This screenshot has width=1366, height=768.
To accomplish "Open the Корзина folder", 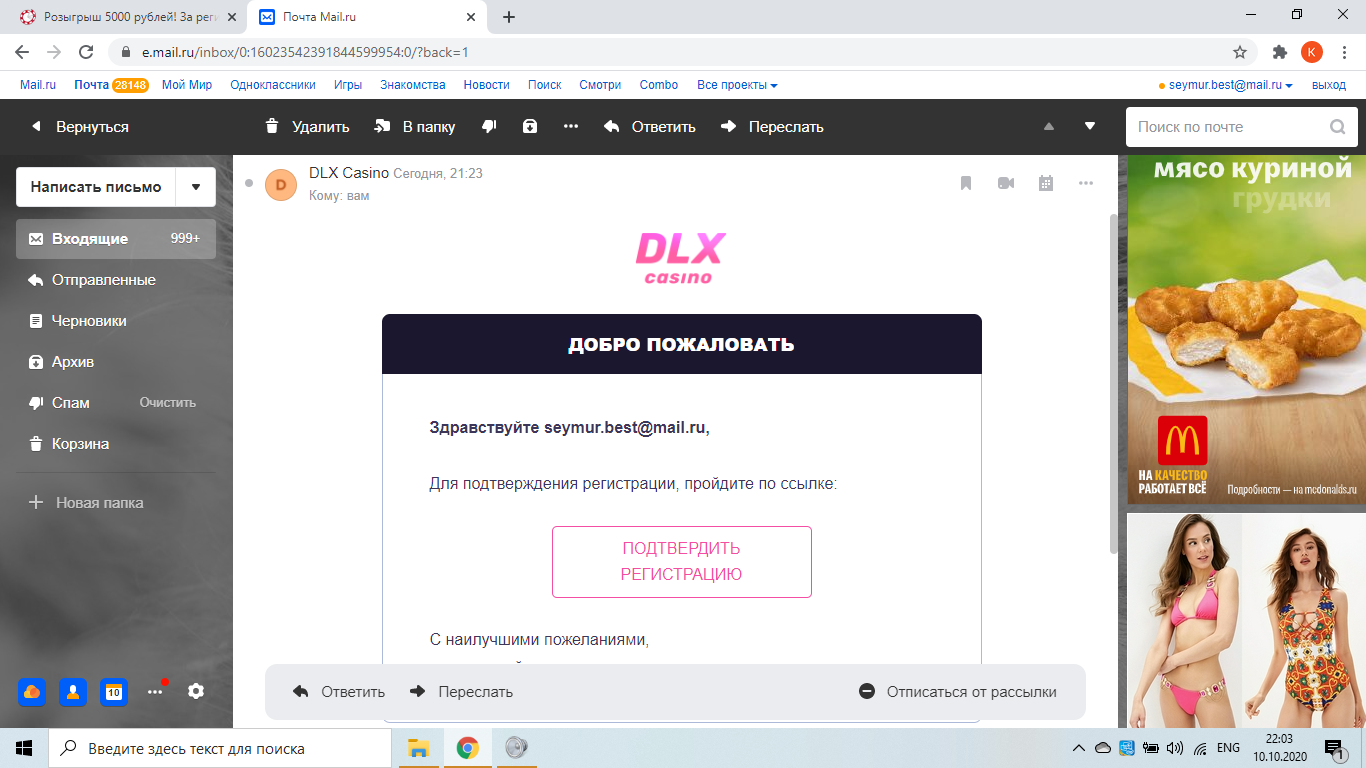I will coord(116,444).
